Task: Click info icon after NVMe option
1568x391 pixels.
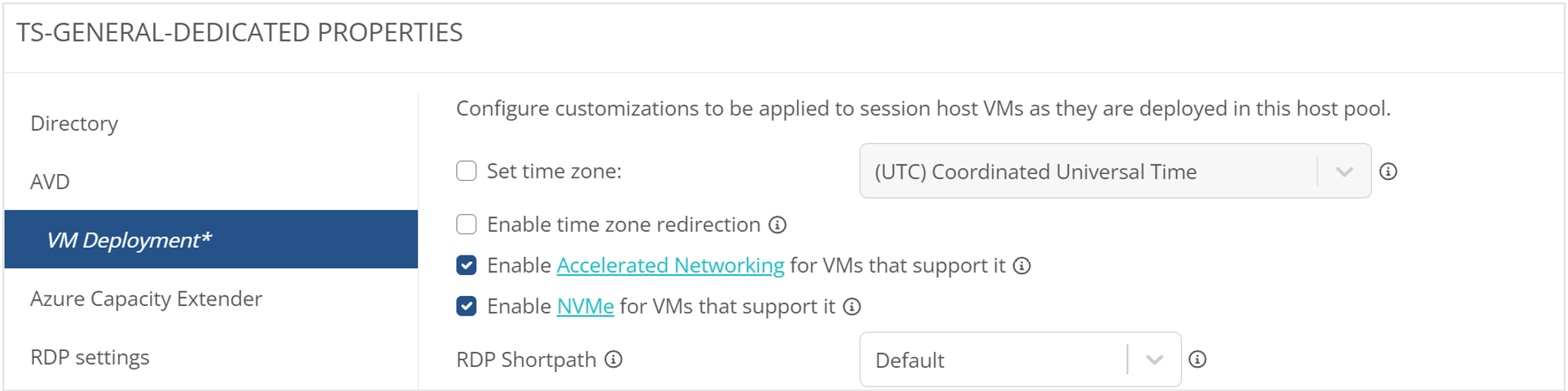Action: [x=852, y=307]
